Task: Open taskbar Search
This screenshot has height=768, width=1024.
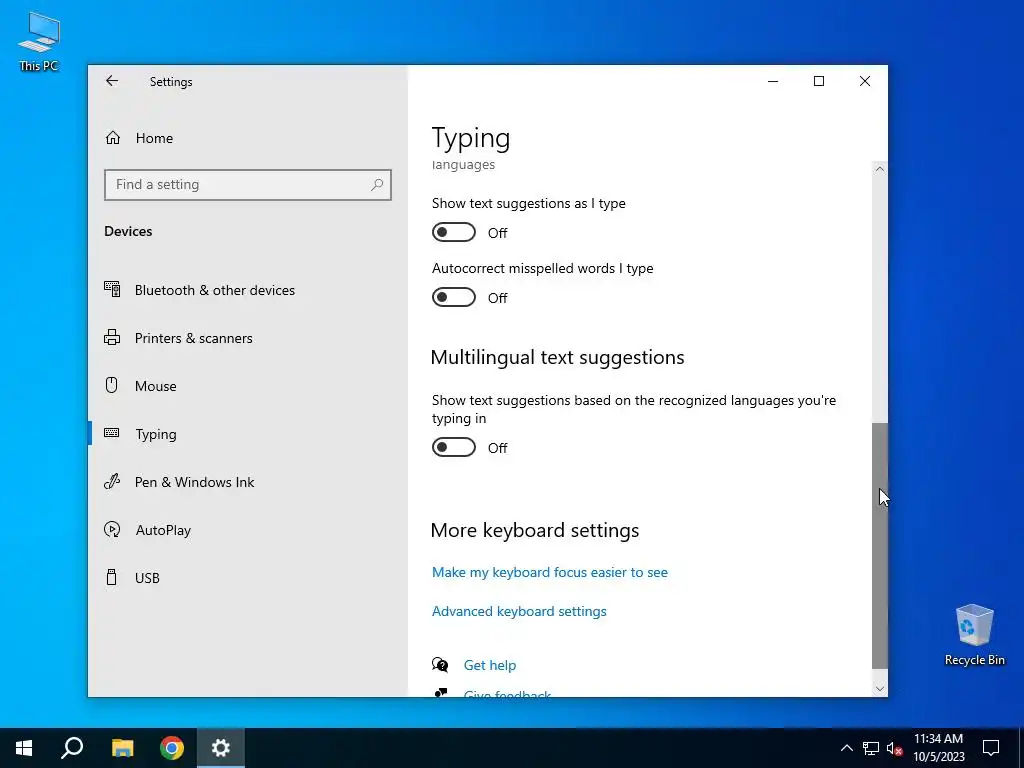Action: point(72,748)
